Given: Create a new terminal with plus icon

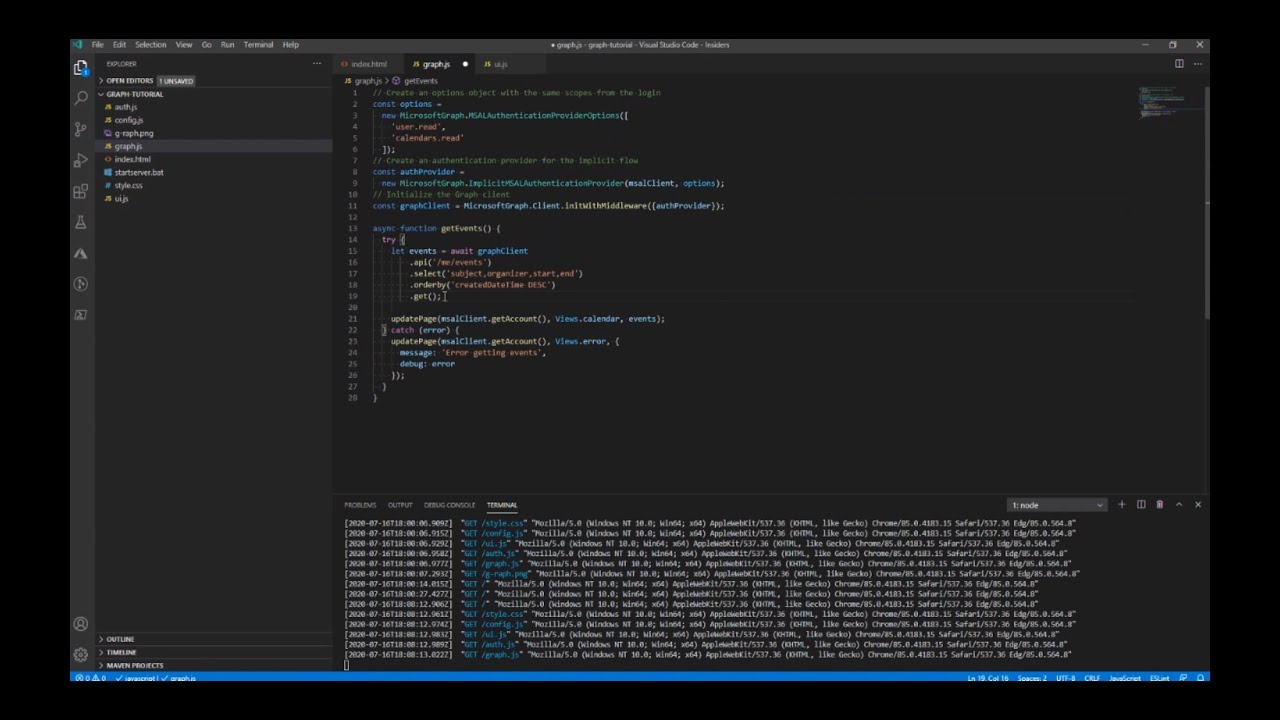Looking at the screenshot, I should tap(1122, 505).
